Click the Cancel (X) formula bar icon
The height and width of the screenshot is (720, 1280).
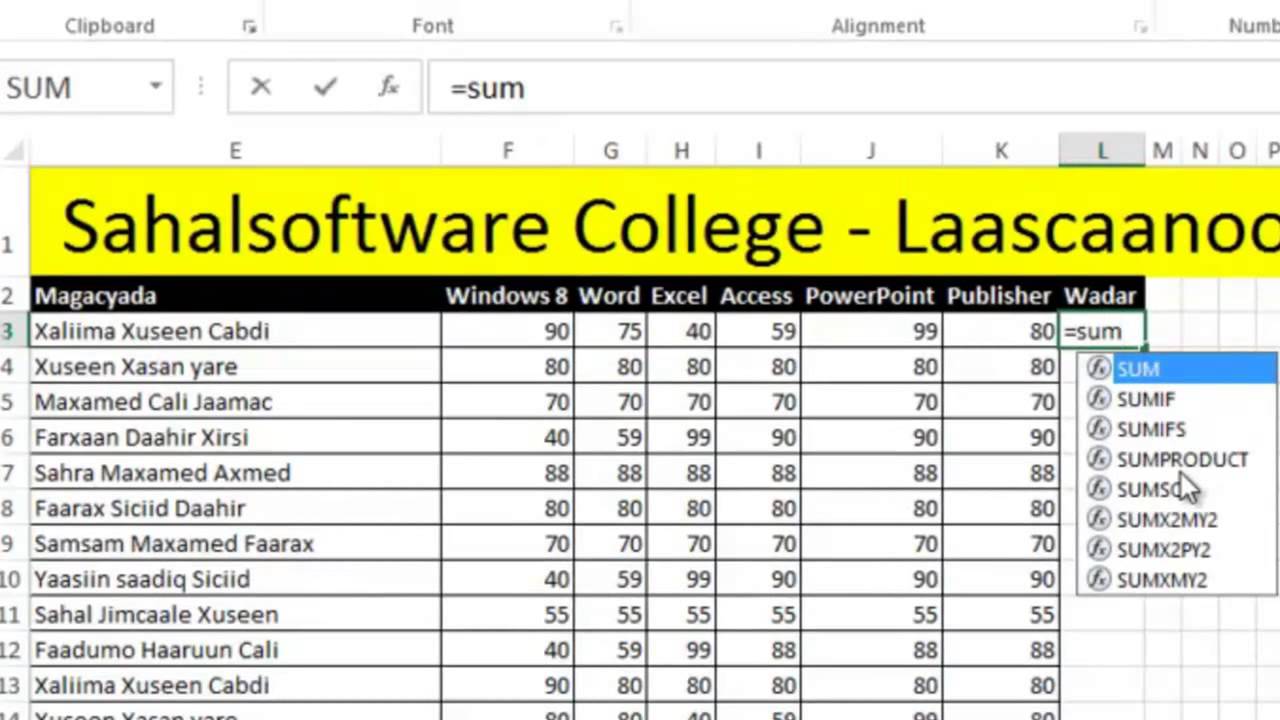[261, 87]
